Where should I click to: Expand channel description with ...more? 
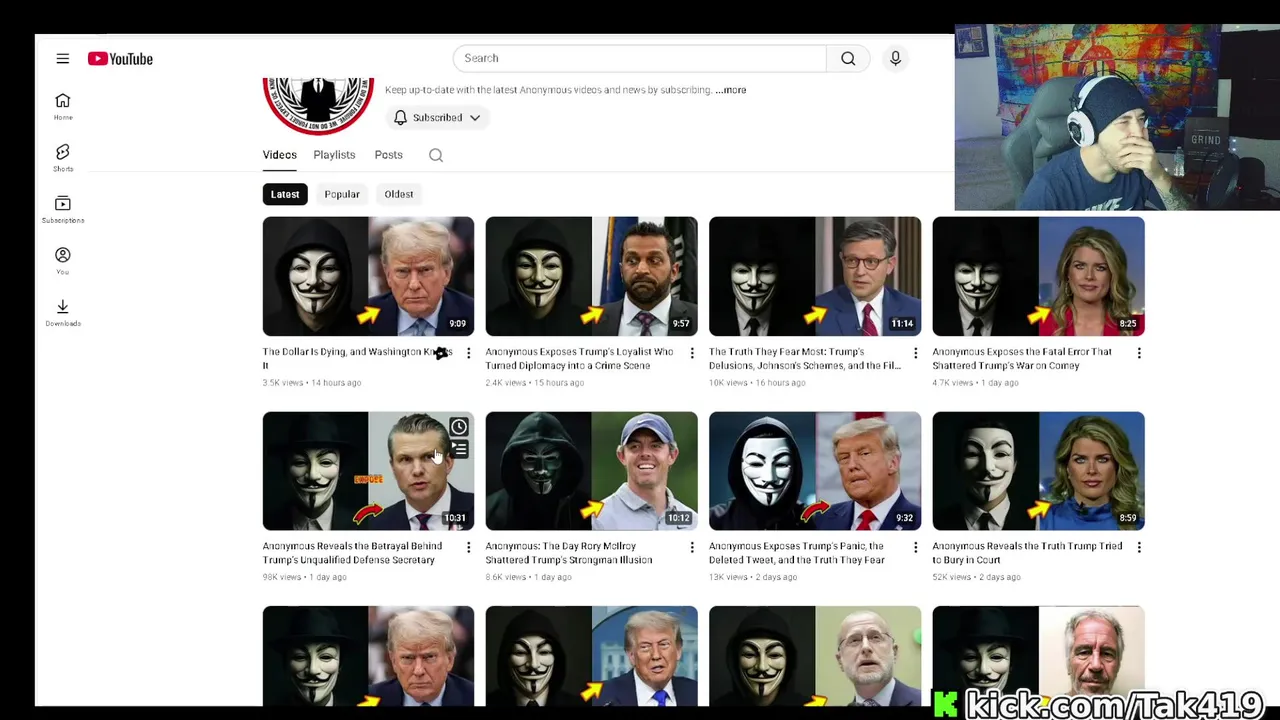tap(731, 90)
